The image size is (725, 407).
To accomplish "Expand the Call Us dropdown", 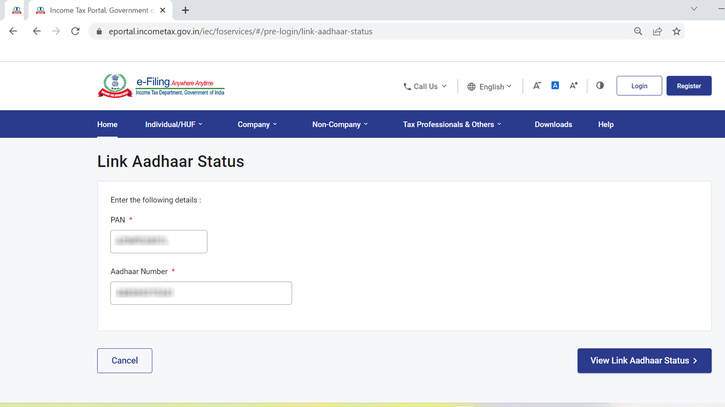I will tap(425, 86).
